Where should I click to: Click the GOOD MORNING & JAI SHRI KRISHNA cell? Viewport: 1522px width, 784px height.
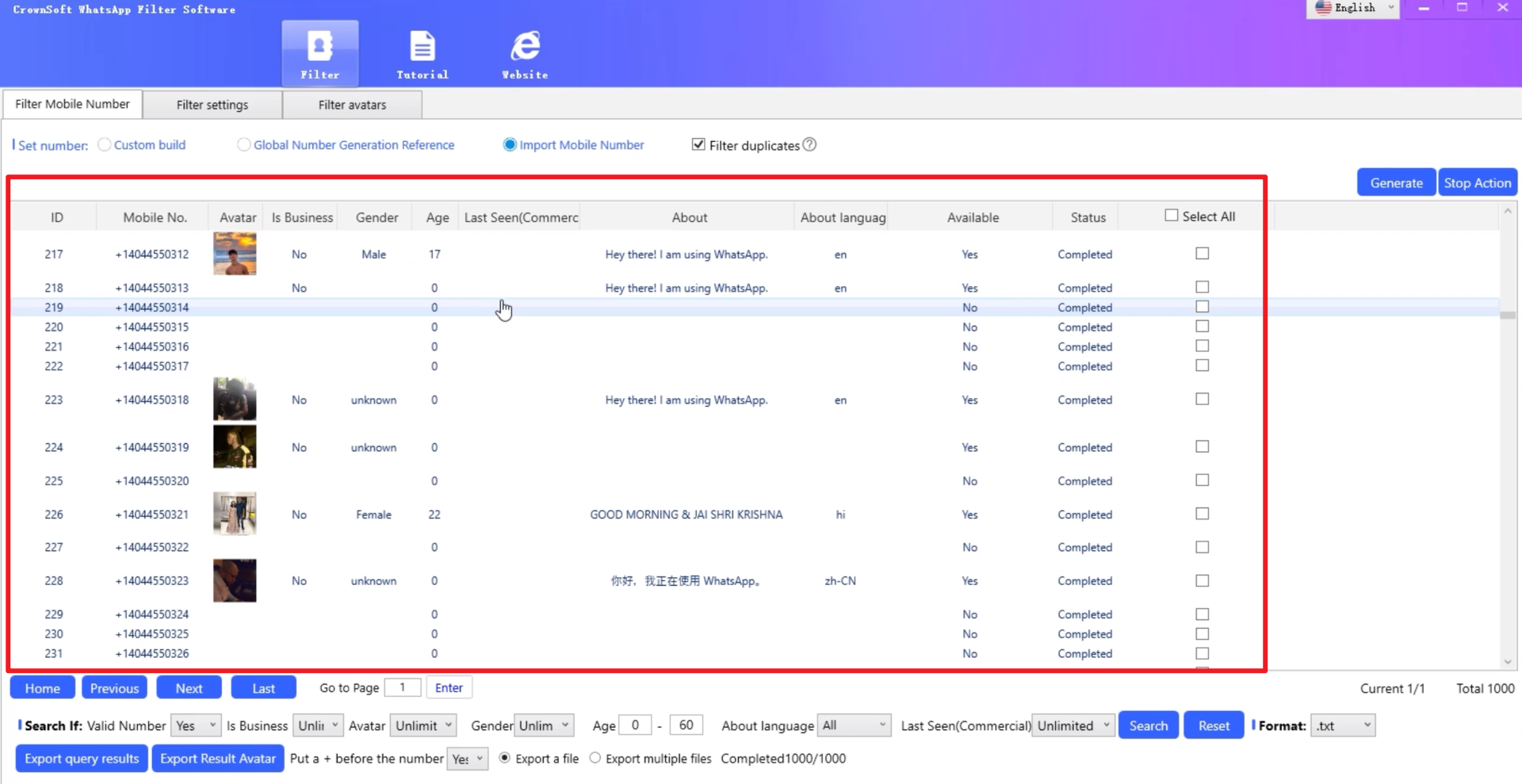686,514
